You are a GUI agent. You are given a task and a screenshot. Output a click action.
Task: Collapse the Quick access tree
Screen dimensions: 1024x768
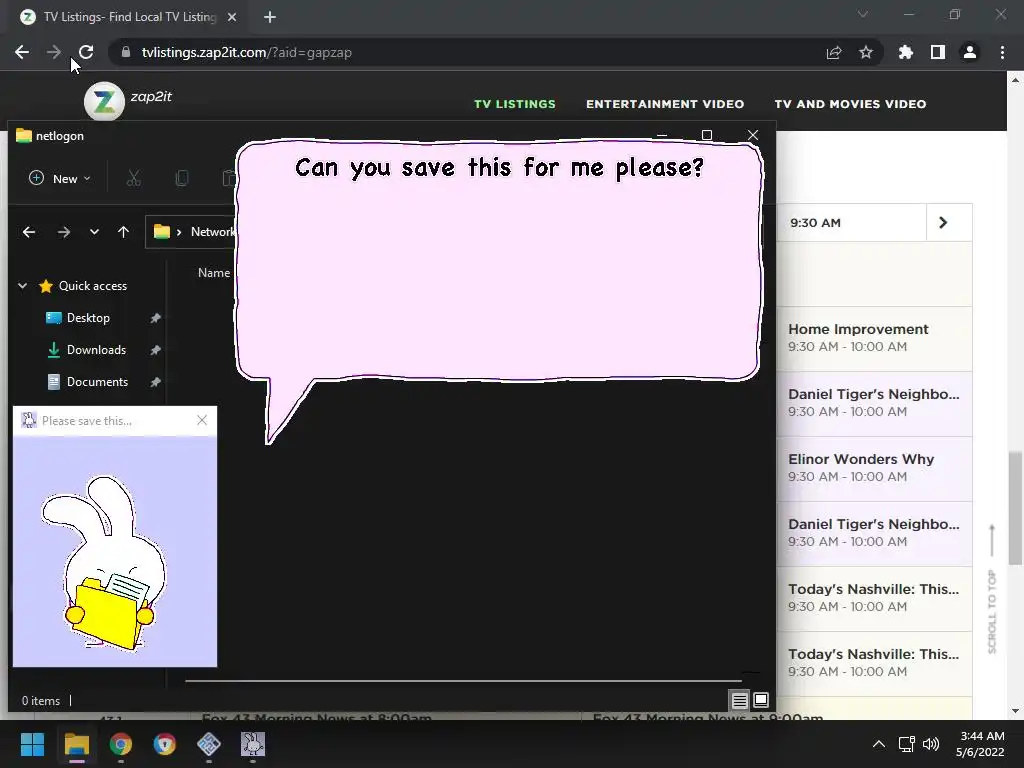click(x=23, y=286)
